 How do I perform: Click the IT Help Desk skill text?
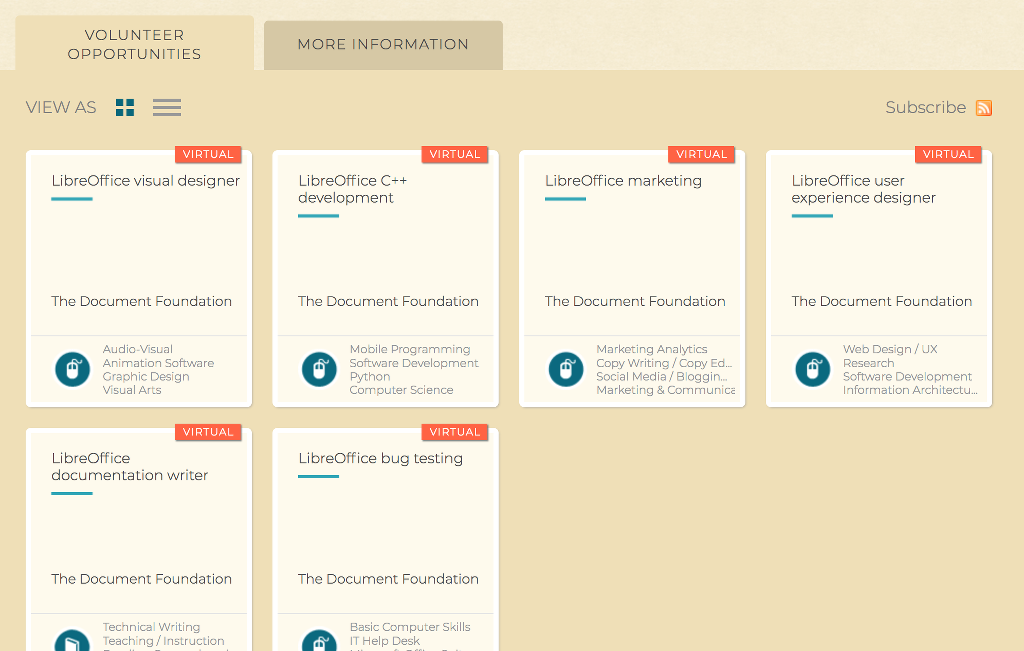point(385,641)
